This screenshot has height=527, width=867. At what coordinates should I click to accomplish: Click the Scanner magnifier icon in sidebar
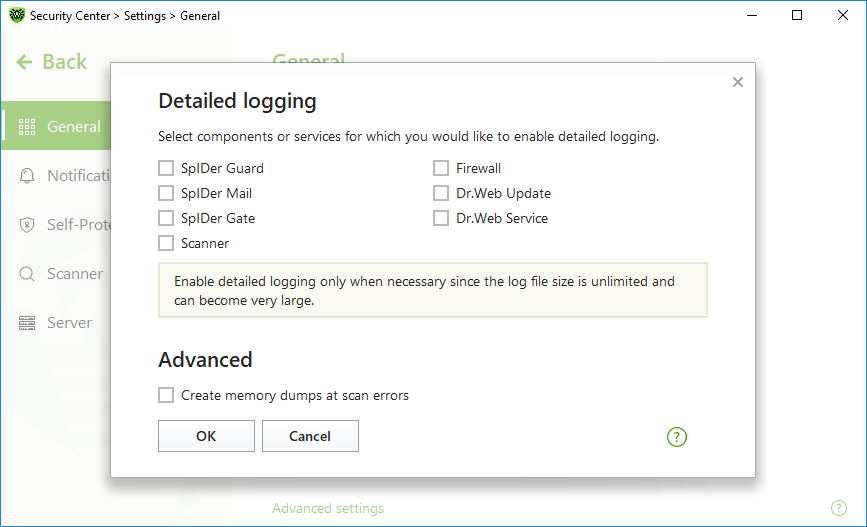coord(27,274)
